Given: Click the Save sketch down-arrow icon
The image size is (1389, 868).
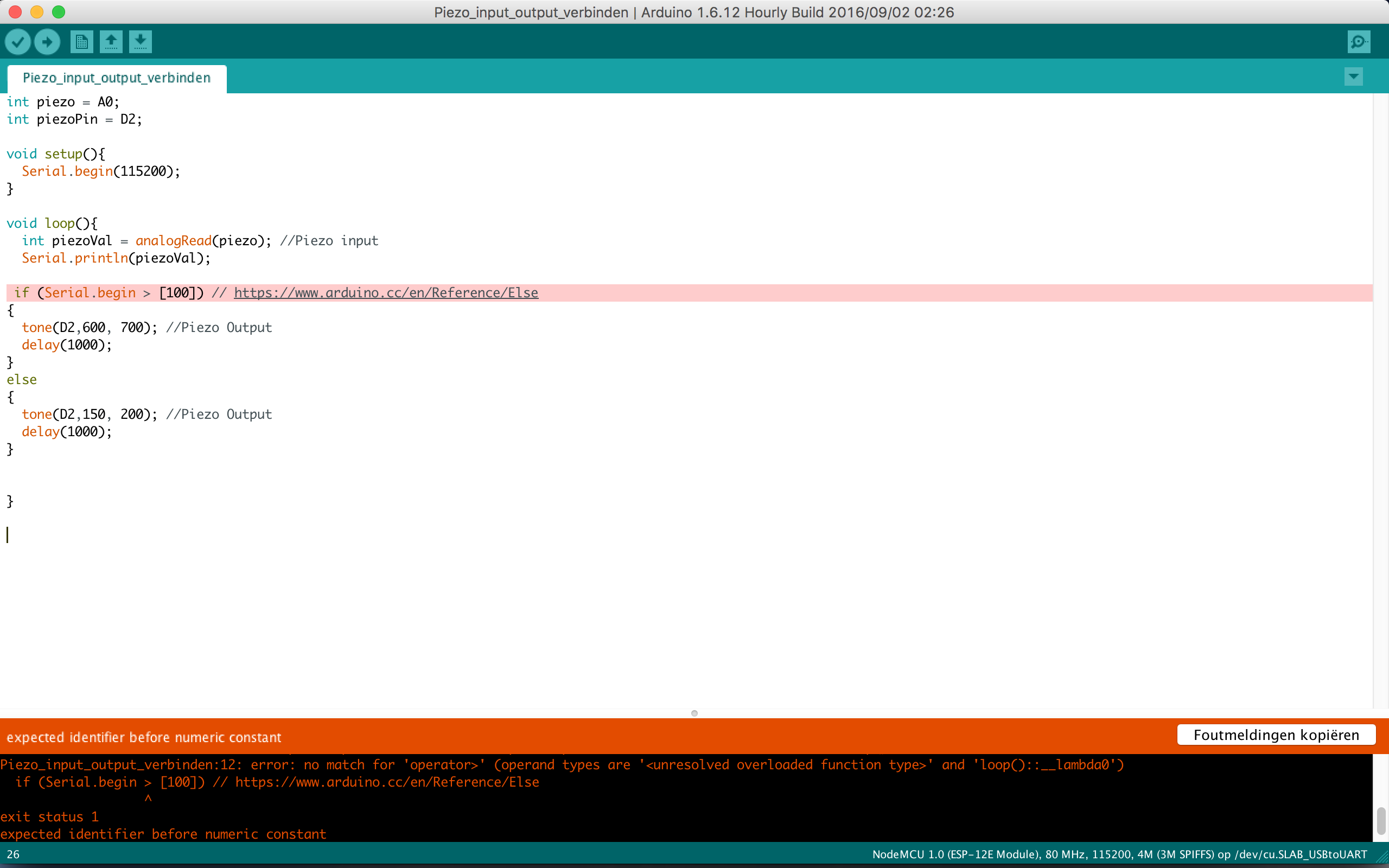Looking at the screenshot, I should [x=140, y=42].
